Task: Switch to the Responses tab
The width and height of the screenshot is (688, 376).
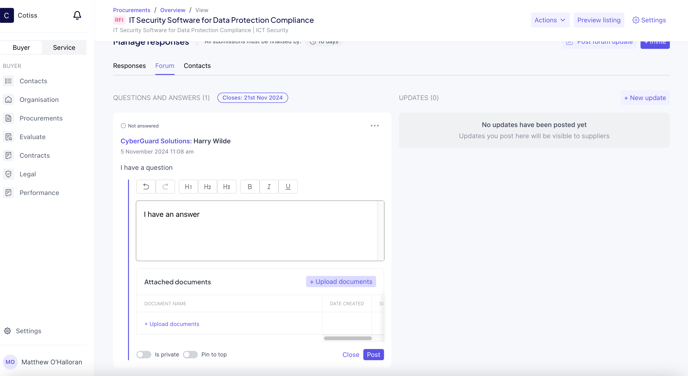Action: 129,66
